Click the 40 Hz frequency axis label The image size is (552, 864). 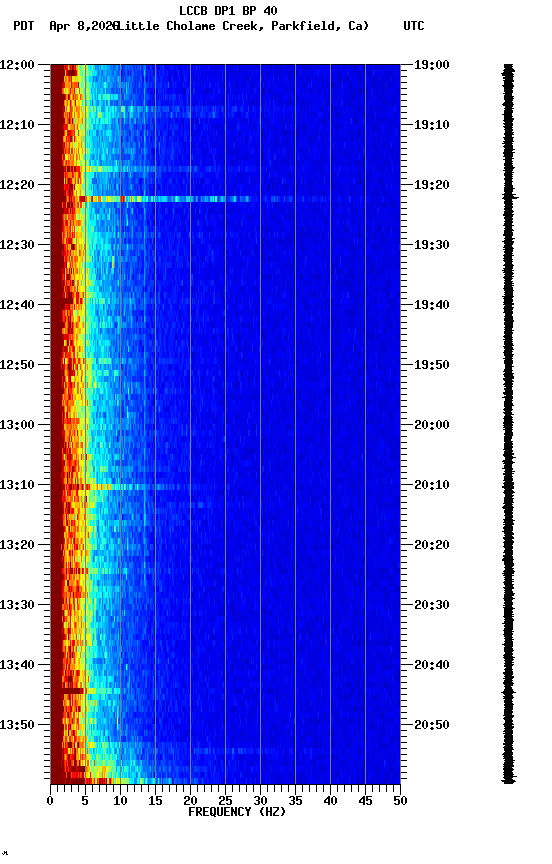pos(331,801)
